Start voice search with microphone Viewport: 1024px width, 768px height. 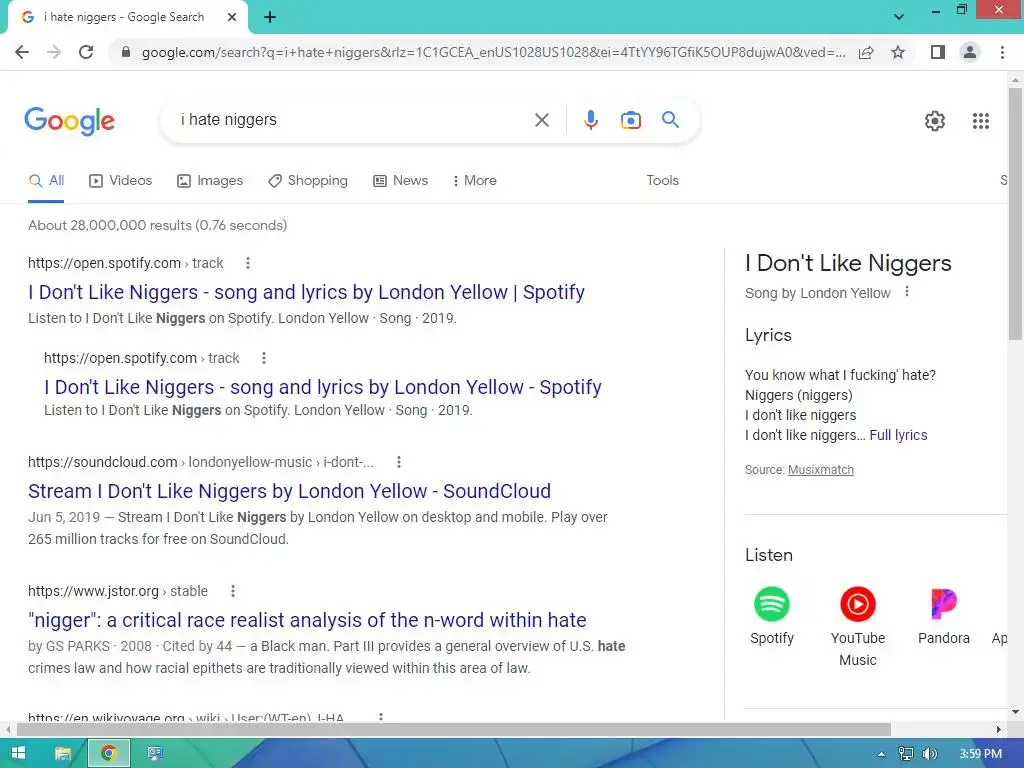click(x=590, y=120)
